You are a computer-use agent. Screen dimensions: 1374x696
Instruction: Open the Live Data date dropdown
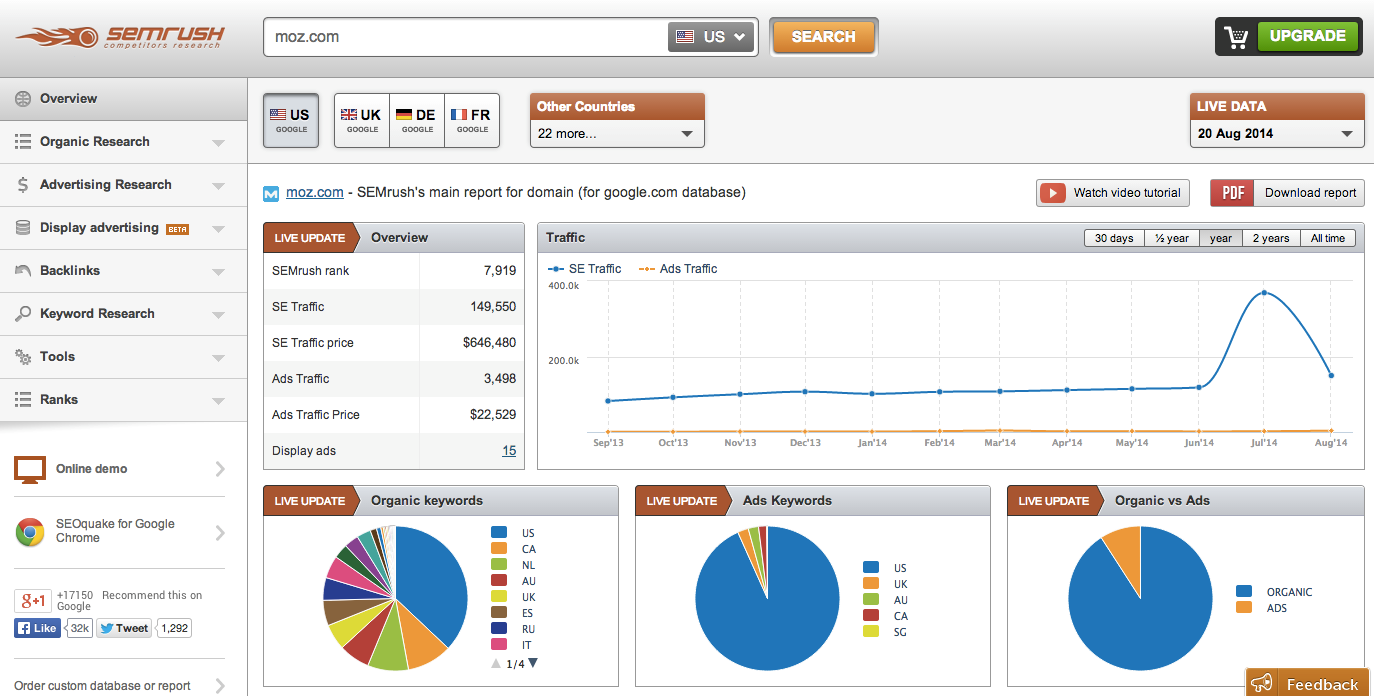(x=1277, y=134)
